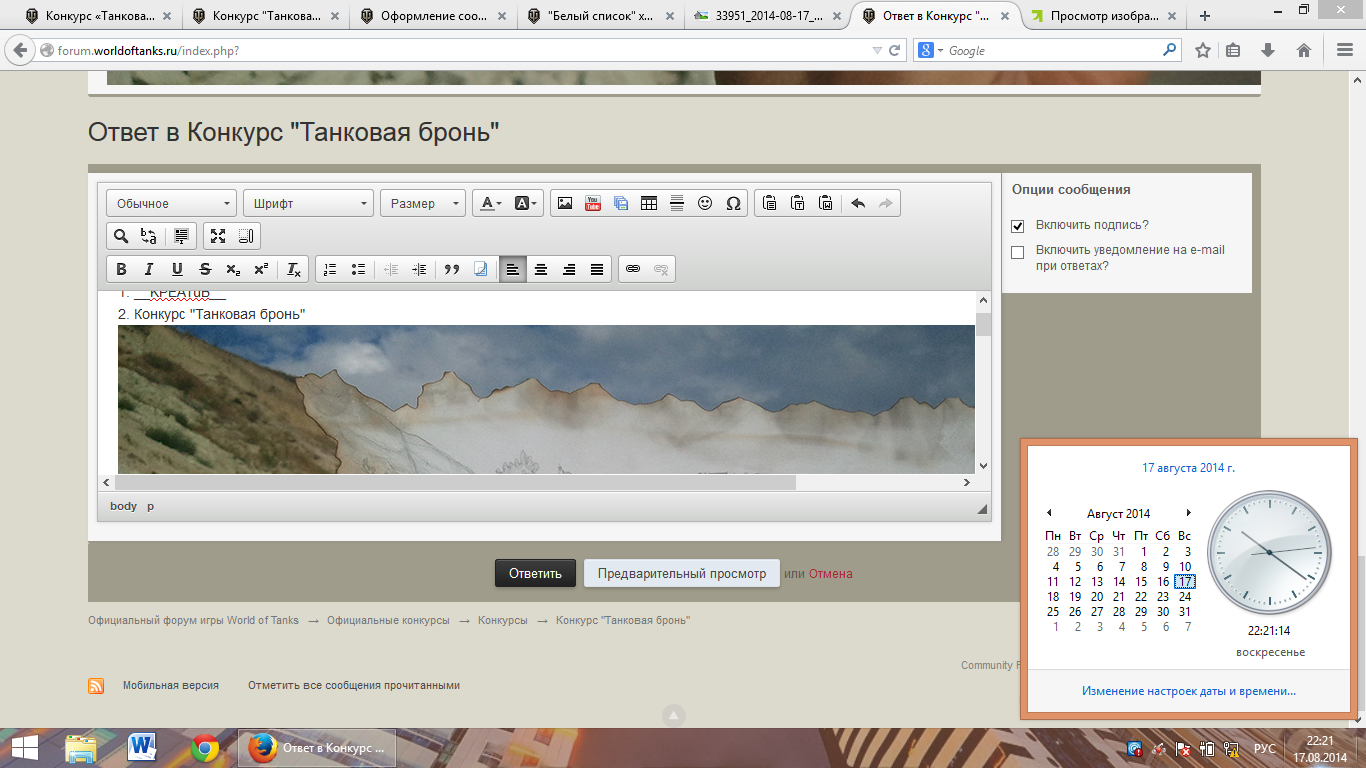Toggle 'Включить подпись?' checkbox
The height and width of the screenshot is (768, 1366).
[x=1018, y=226]
